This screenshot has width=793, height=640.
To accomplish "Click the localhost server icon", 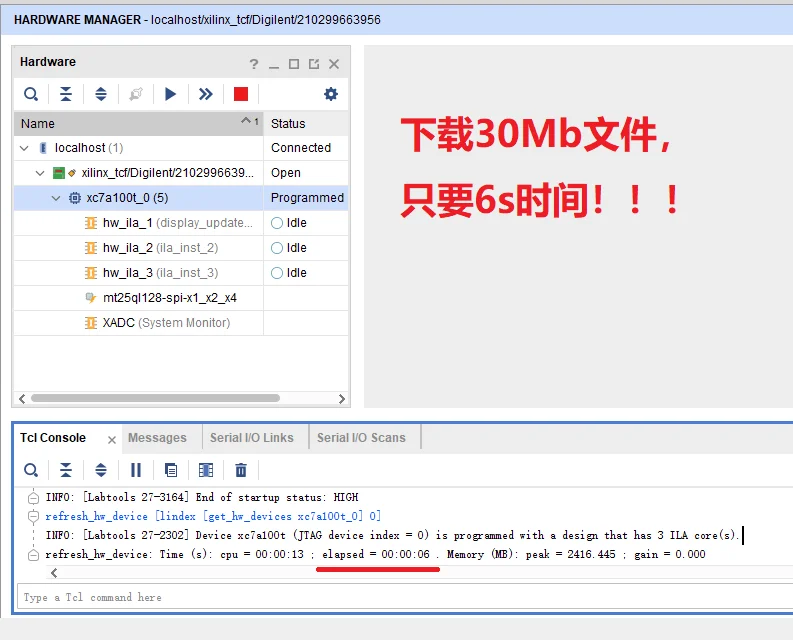I will (x=43, y=148).
